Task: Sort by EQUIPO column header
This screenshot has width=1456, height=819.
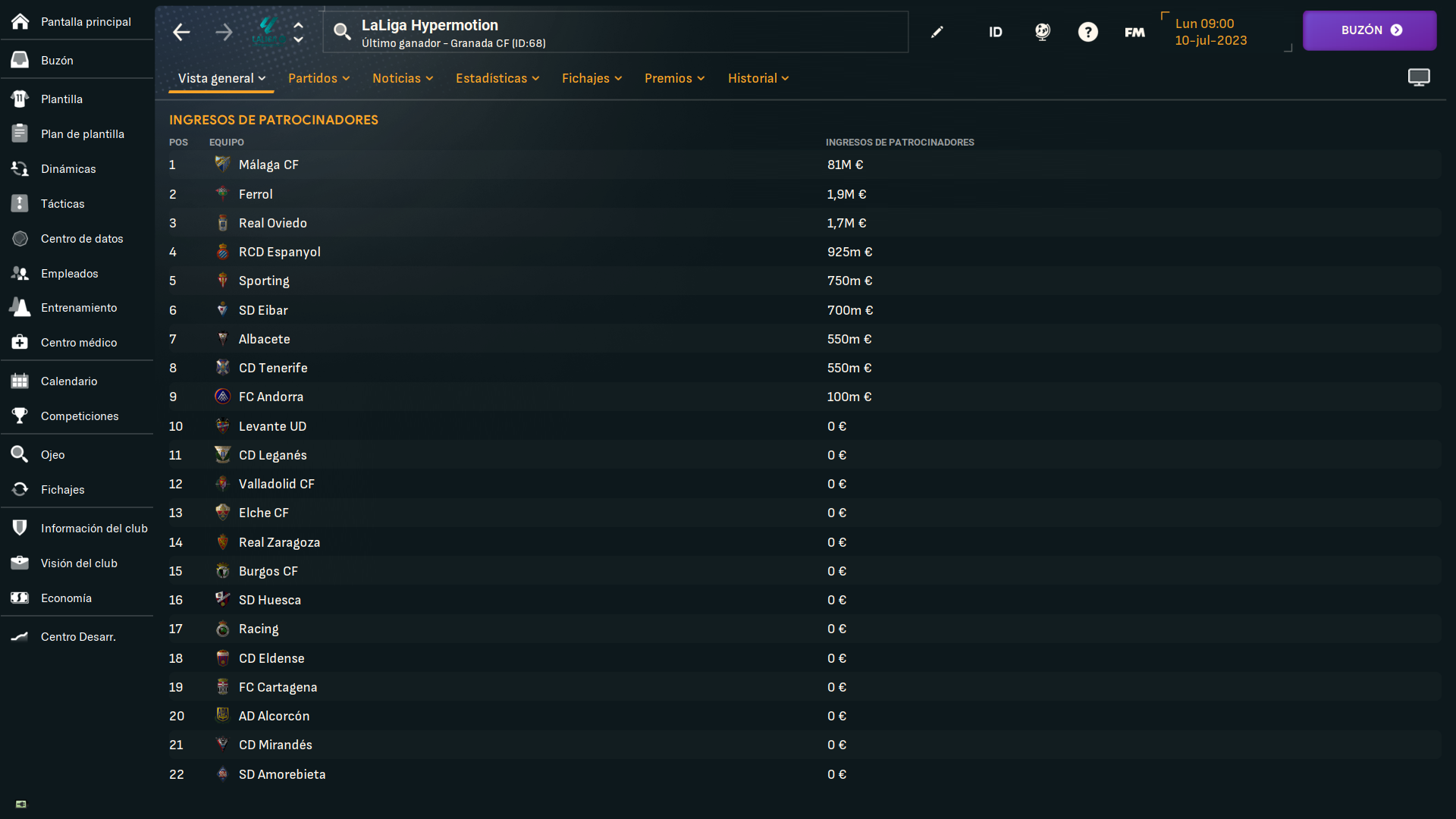Action: click(x=227, y=142)
